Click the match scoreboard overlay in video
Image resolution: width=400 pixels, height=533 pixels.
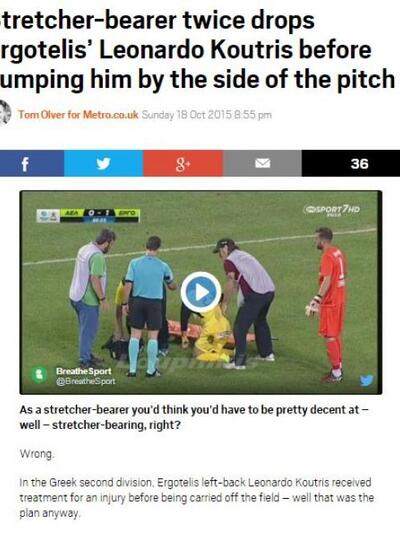click(88, 216)
